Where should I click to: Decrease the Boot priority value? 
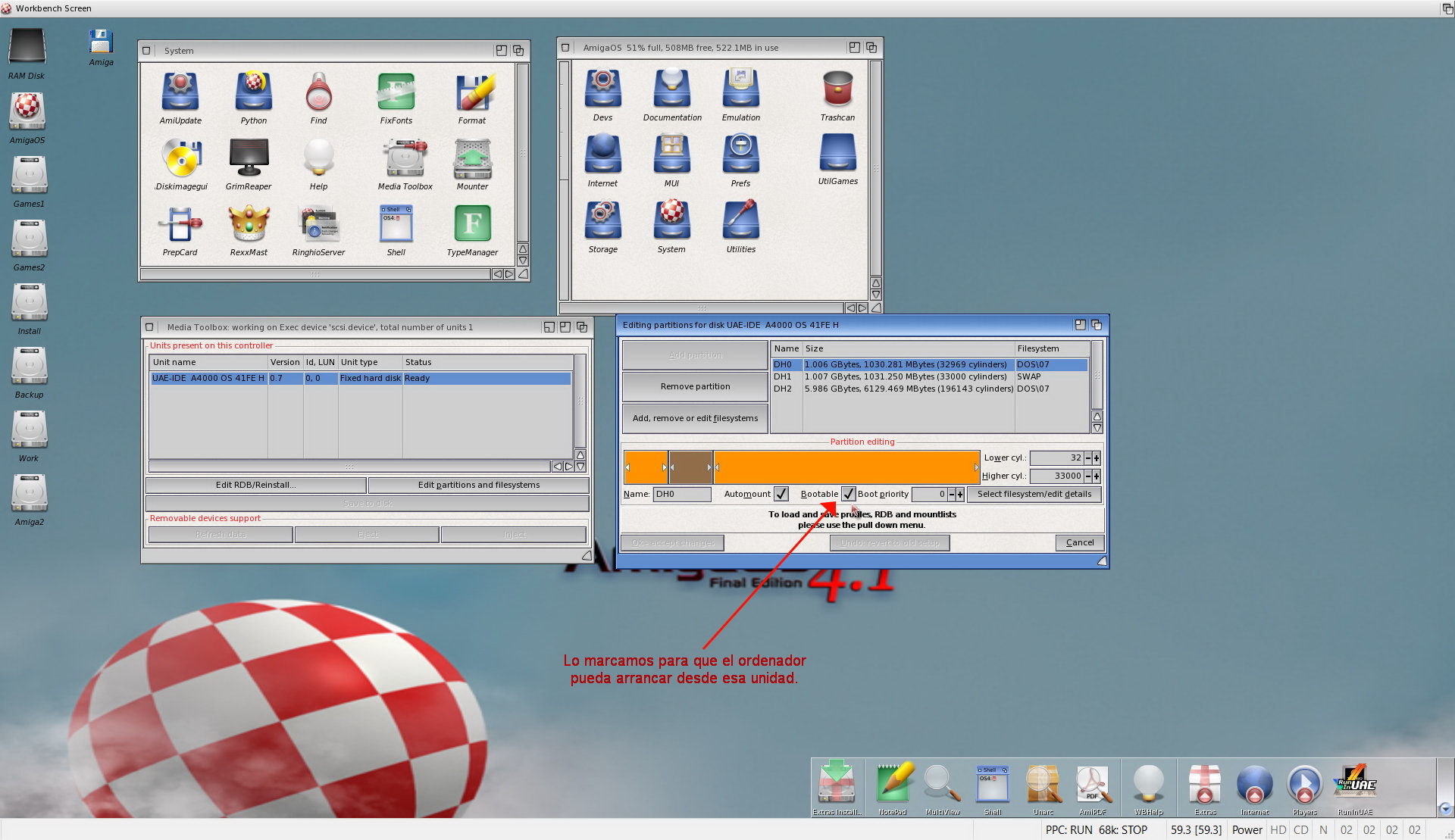[x=952, y=495]
